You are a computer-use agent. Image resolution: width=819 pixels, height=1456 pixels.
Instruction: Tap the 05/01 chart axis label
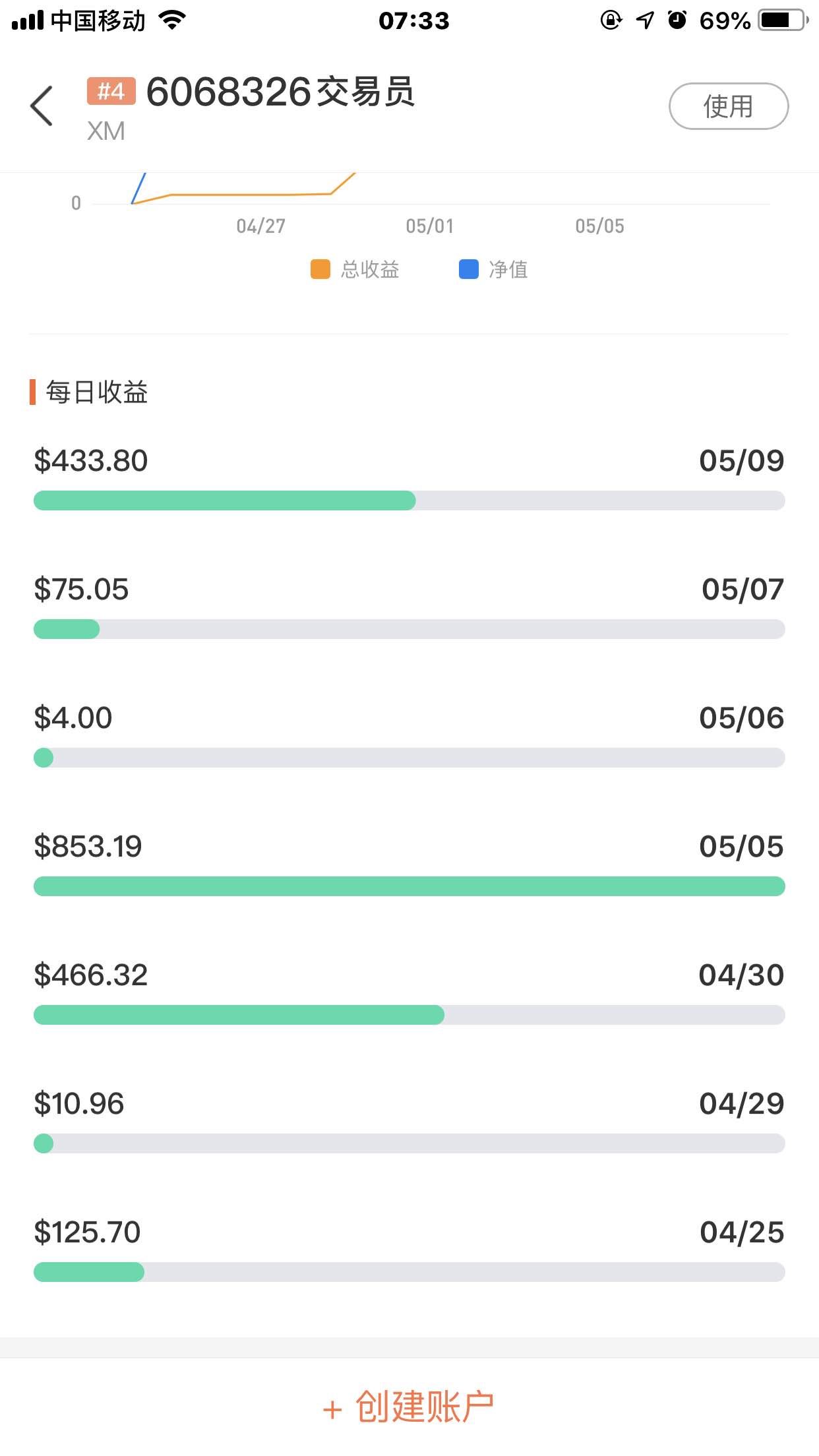[430, 226]
